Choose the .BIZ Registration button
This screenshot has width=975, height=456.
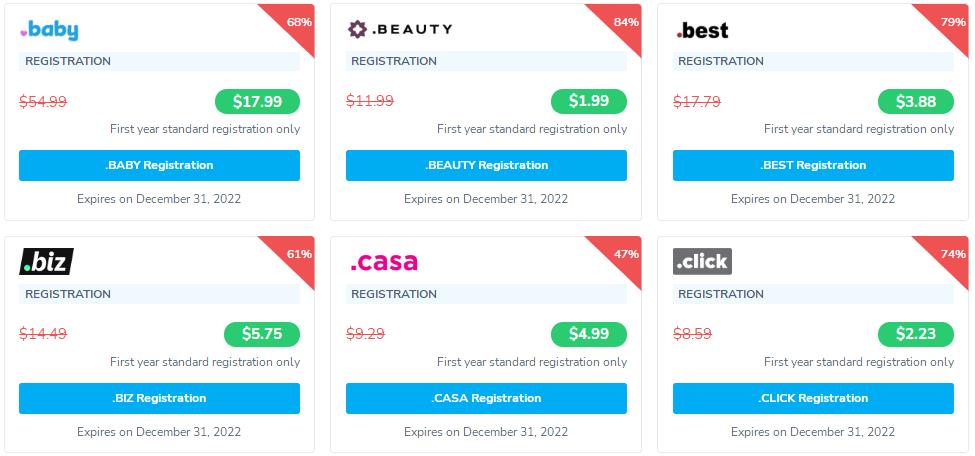[x=159, y=398]
